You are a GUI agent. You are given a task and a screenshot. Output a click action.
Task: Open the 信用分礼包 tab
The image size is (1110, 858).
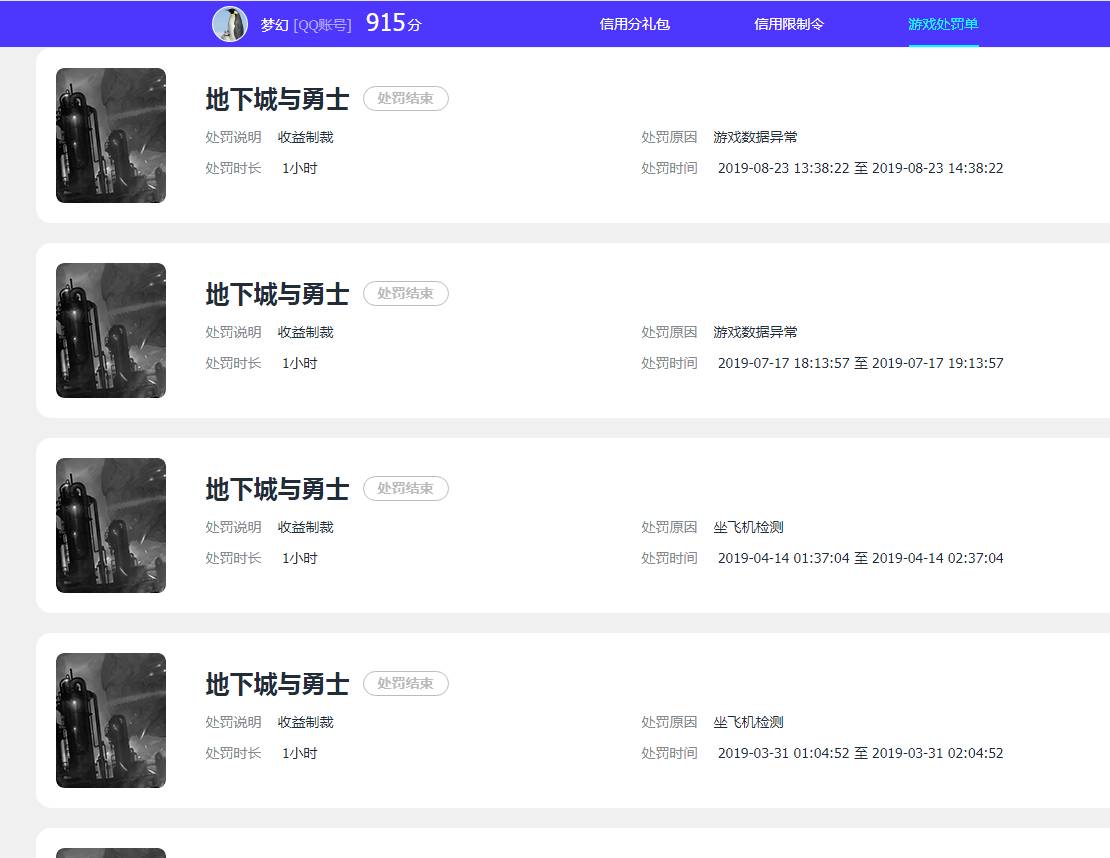pyautogui.click(x=634, y=24)
